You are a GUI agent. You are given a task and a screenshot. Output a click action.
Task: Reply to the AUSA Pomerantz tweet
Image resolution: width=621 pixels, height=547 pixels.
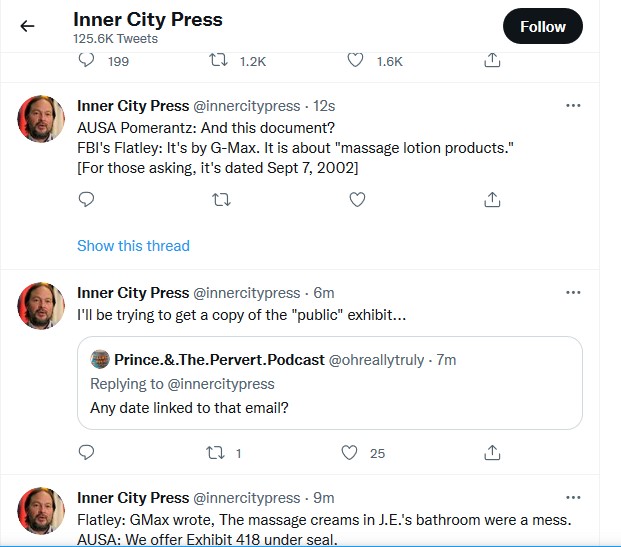(x=86, y=199)
